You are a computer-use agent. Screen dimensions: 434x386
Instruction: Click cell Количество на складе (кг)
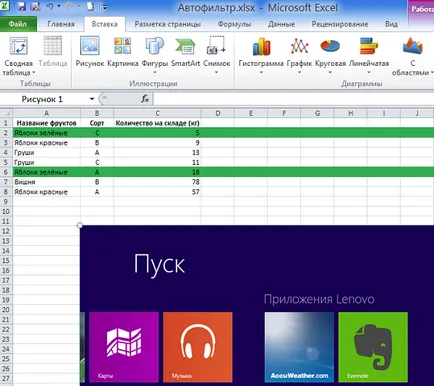(157, 123)
